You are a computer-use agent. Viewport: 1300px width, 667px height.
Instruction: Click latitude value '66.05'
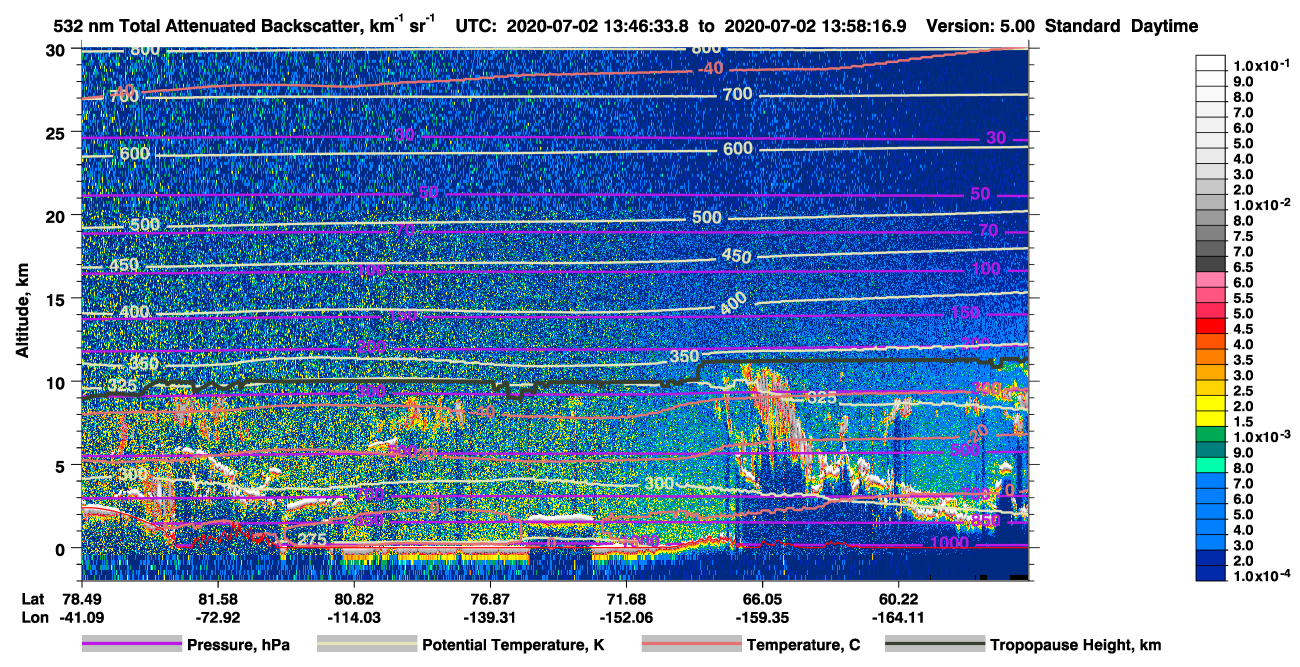point(762,598)
